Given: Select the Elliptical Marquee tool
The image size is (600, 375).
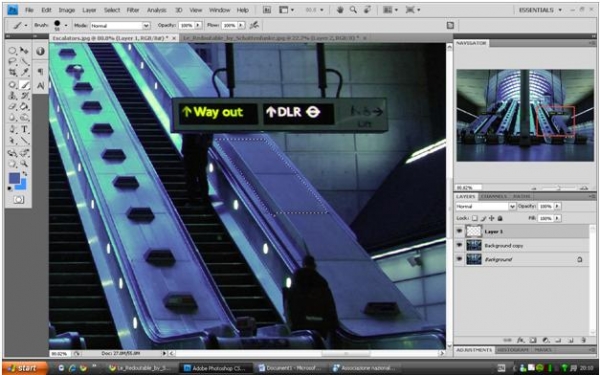Looking at the screenshot, I should click(x=13, y=51).
